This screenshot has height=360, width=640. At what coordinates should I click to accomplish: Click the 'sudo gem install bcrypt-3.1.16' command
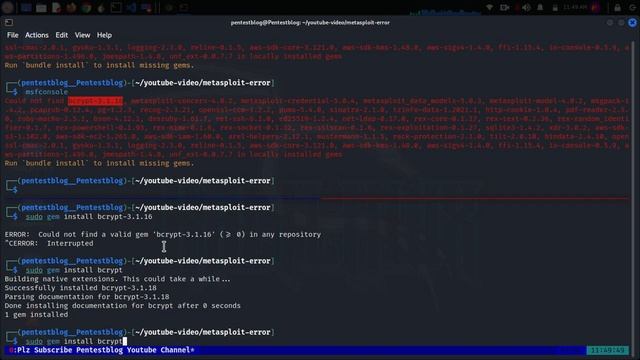(89, 217)
